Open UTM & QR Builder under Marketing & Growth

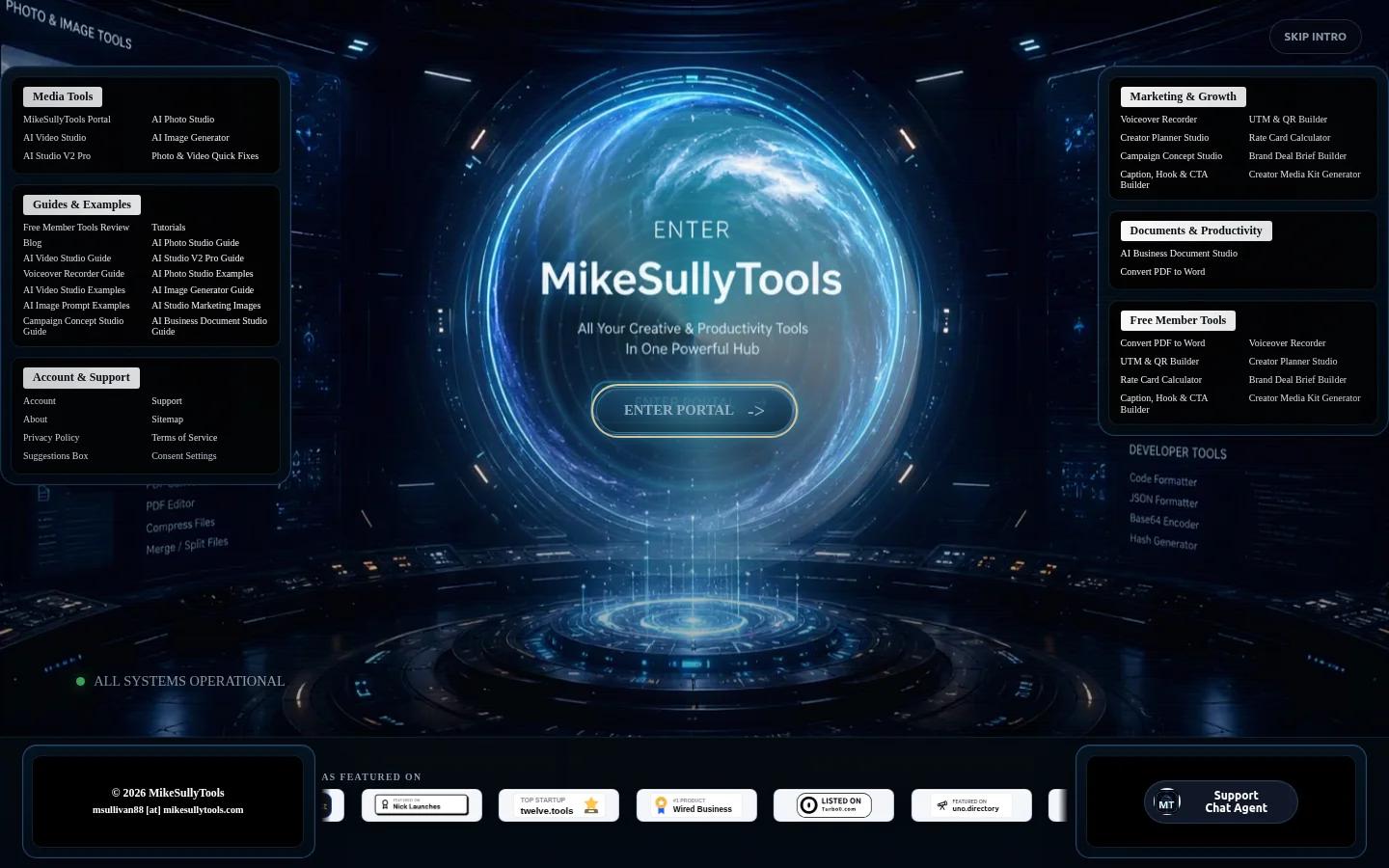1288,120
